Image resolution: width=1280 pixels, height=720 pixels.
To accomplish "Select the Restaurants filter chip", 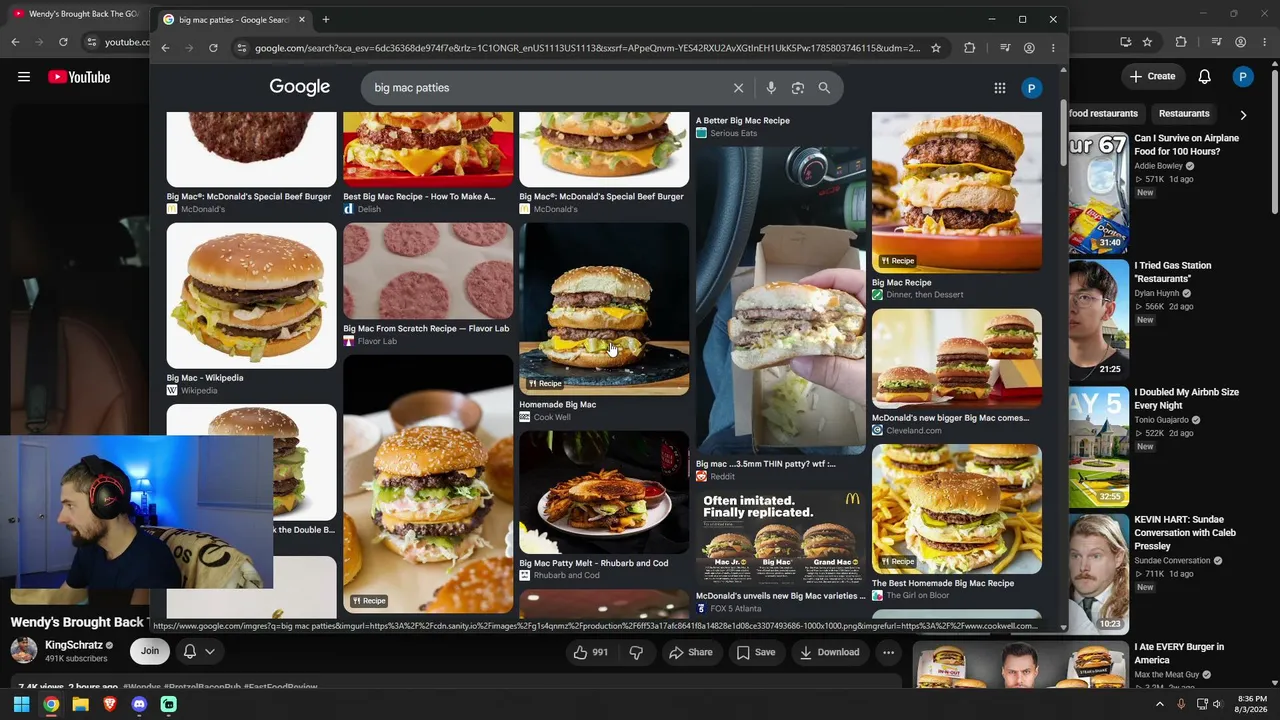I will coord(1184,114).
